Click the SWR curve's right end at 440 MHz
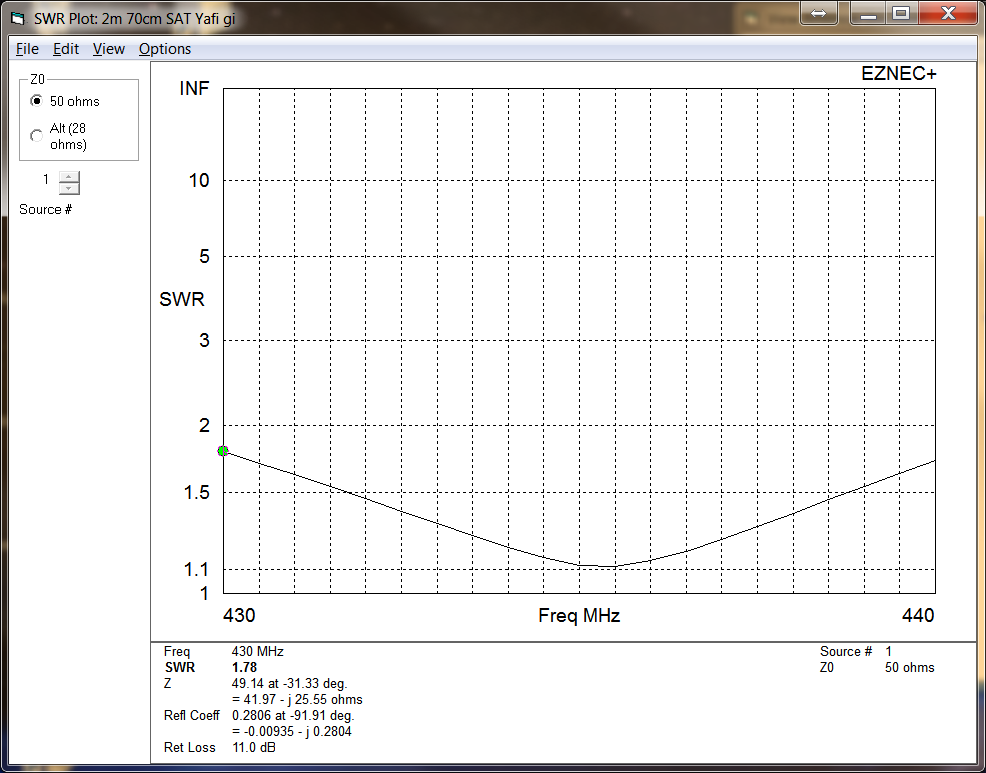 pyautogui.click(x=934, y=461)
